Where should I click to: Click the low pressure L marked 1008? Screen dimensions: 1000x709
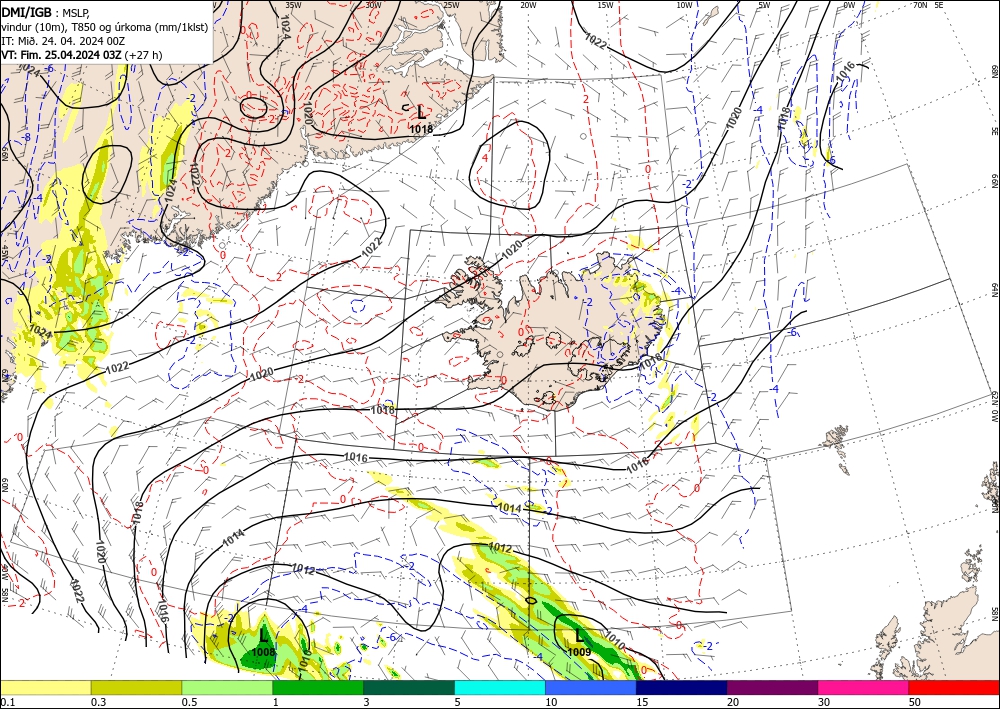point(263,636)
